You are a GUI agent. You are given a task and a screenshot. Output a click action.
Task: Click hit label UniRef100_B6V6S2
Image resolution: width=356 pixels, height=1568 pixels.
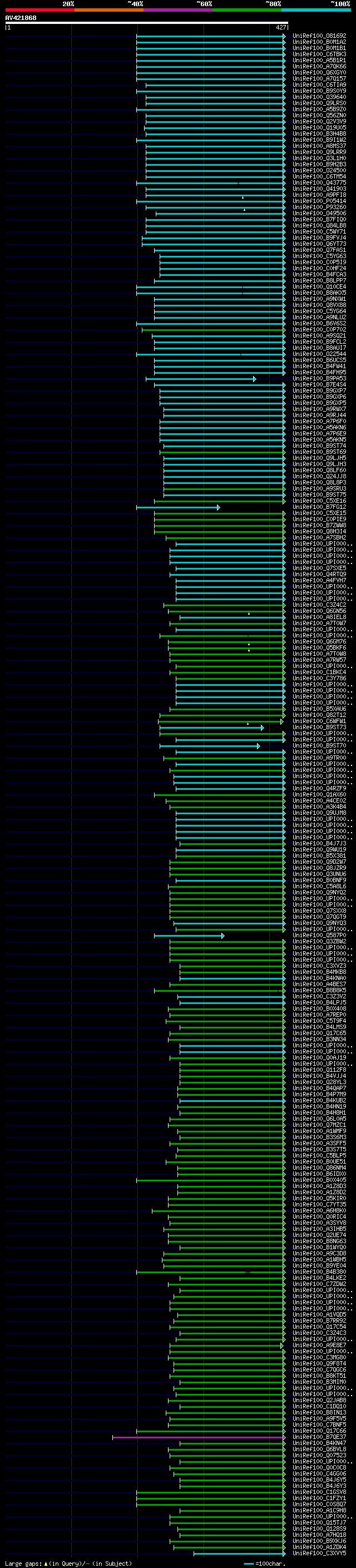pyautogui.click(x=319, y=323)
